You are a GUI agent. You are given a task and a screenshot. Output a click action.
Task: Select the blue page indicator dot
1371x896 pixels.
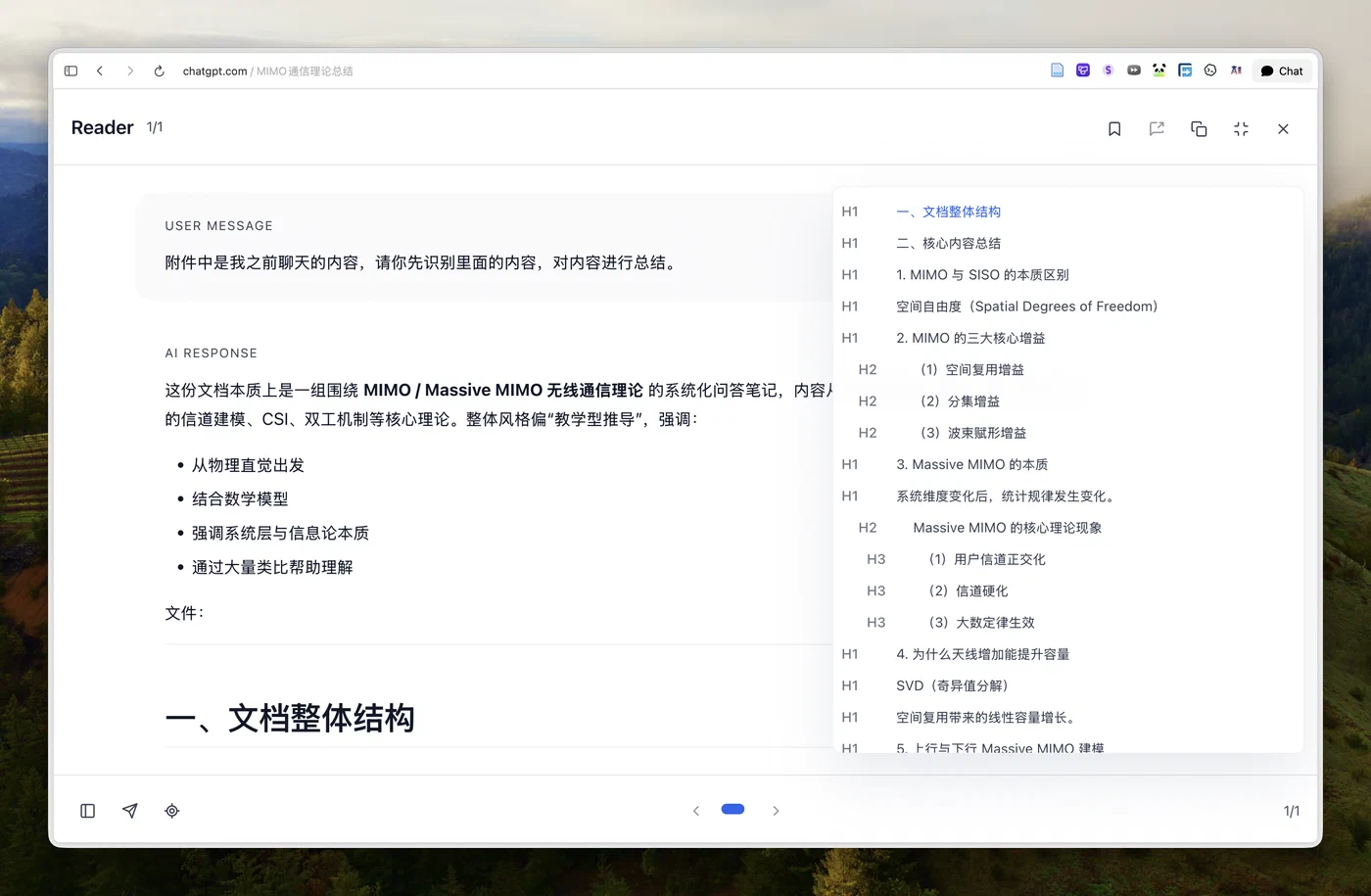tap(733, 809)
